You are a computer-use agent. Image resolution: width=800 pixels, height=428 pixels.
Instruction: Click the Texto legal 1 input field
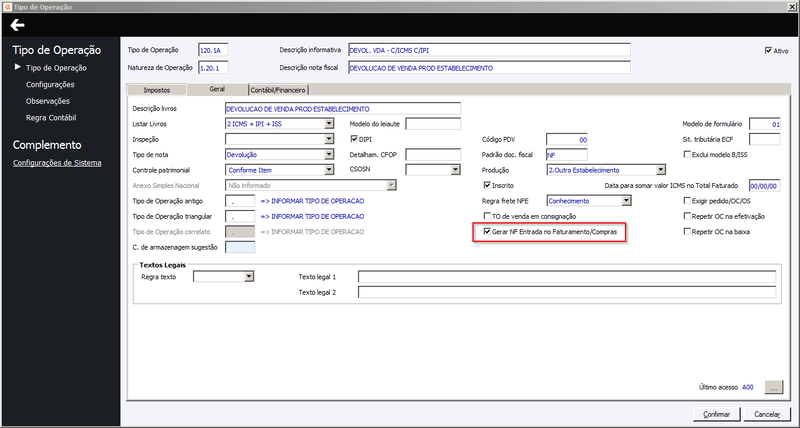(x=567, y=277)
